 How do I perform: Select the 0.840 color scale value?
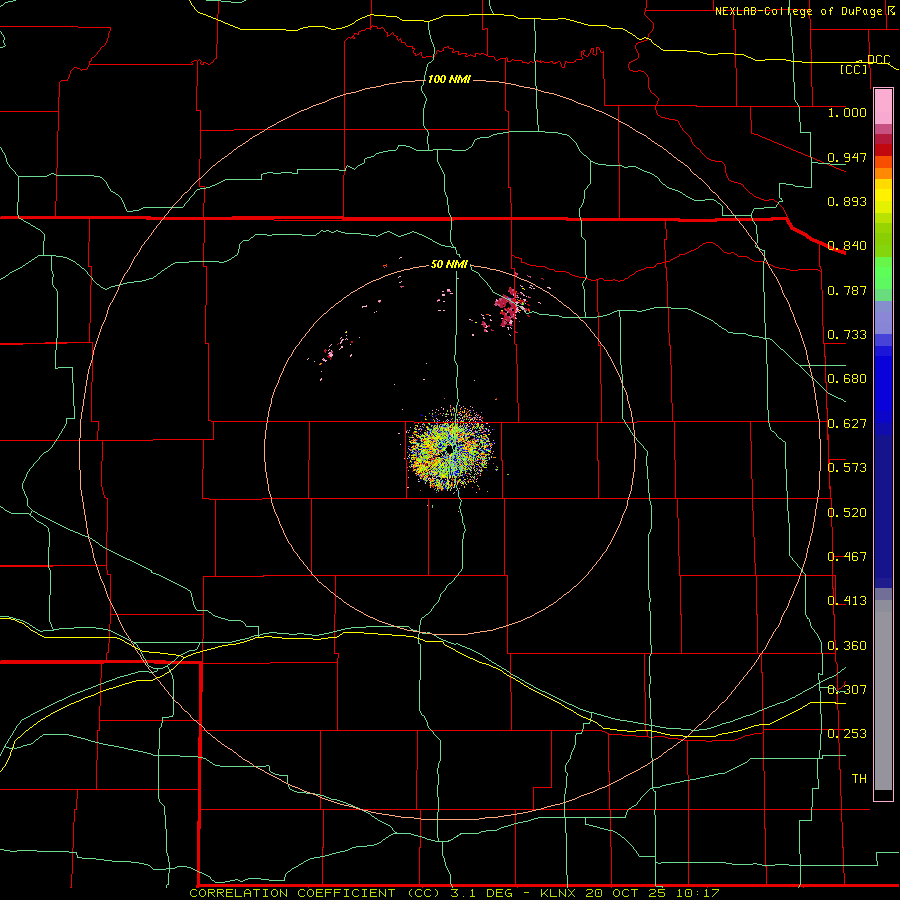click(847, 245)
